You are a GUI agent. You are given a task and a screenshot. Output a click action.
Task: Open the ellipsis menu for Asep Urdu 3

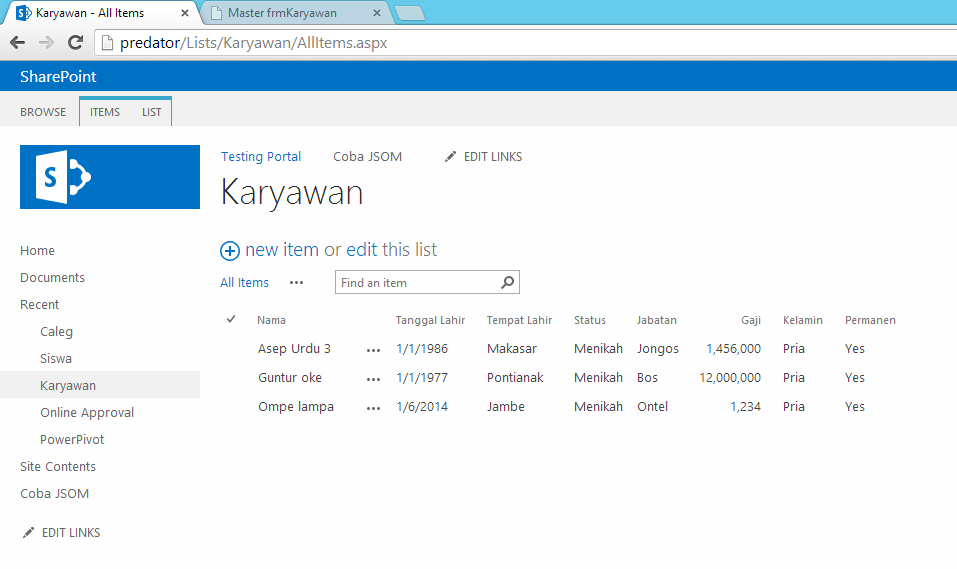click(x=373, y=350)
